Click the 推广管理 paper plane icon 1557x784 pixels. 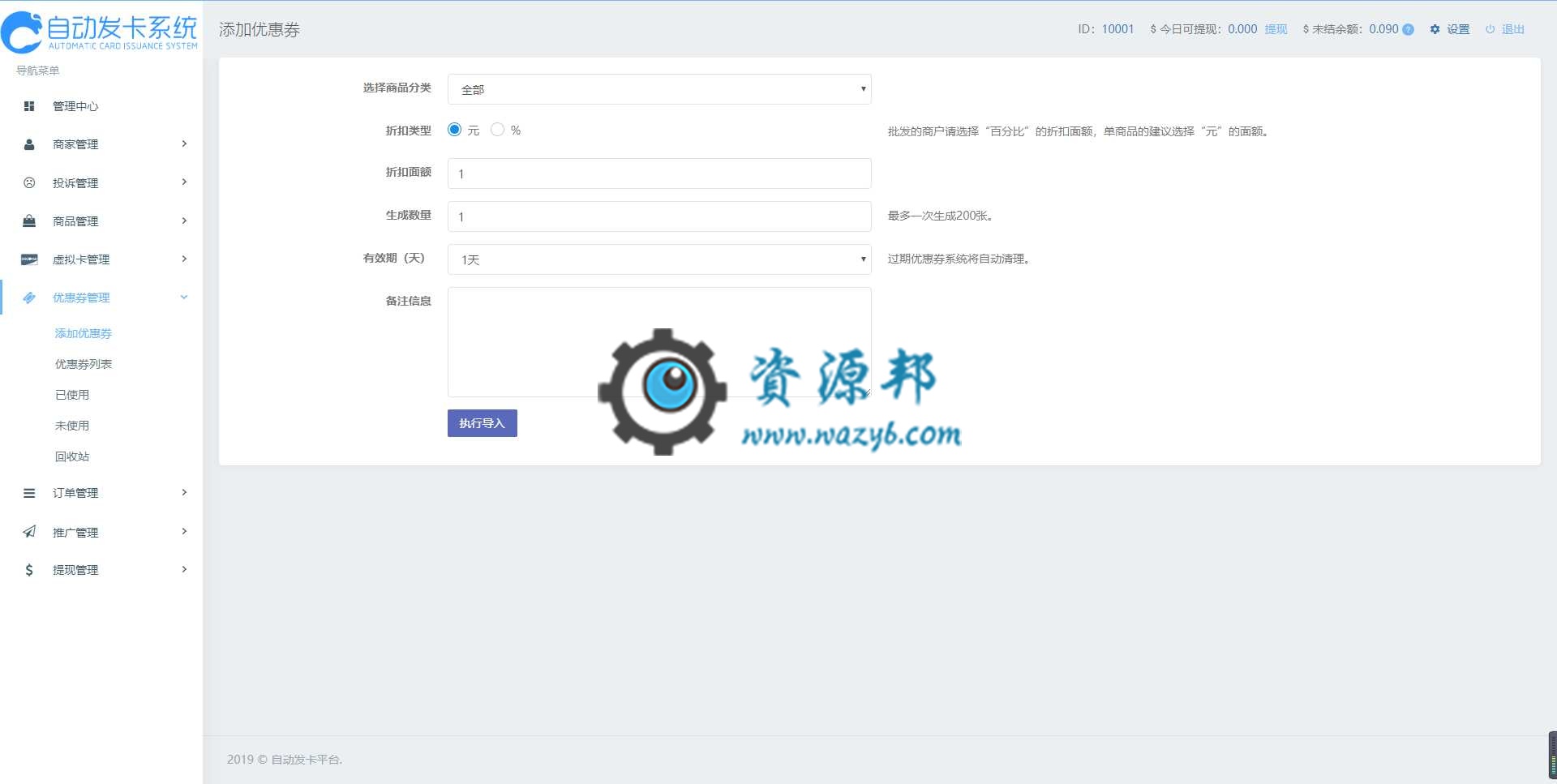[29, 532]
